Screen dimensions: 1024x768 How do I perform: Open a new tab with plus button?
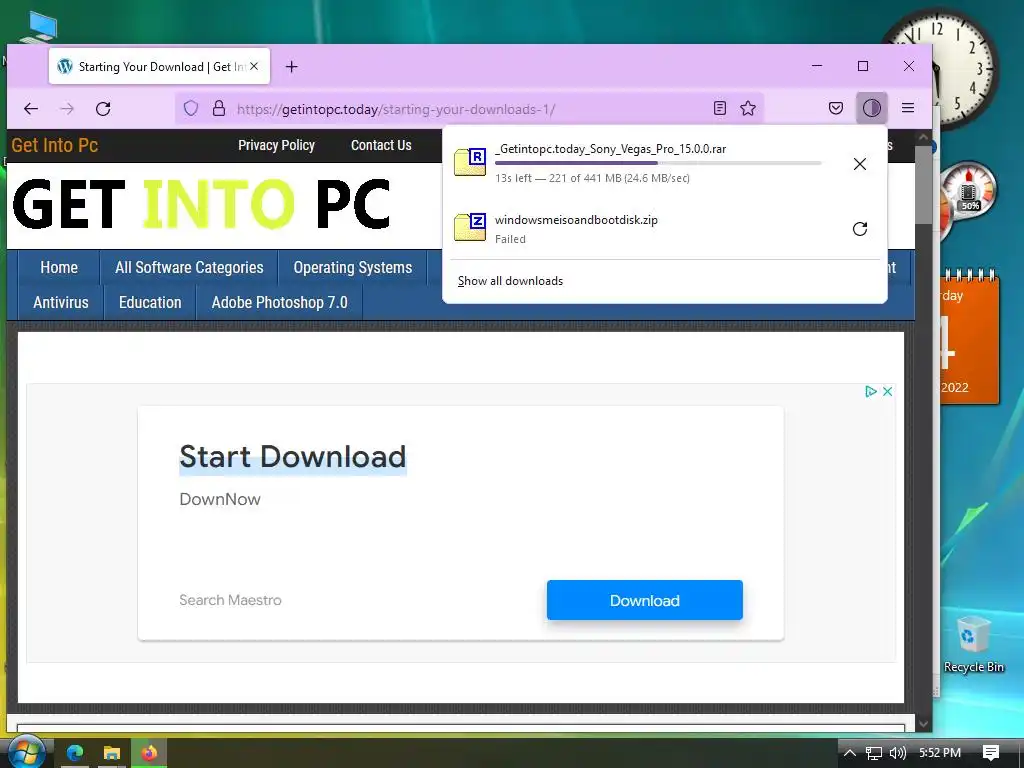click(x=291, y=67)
